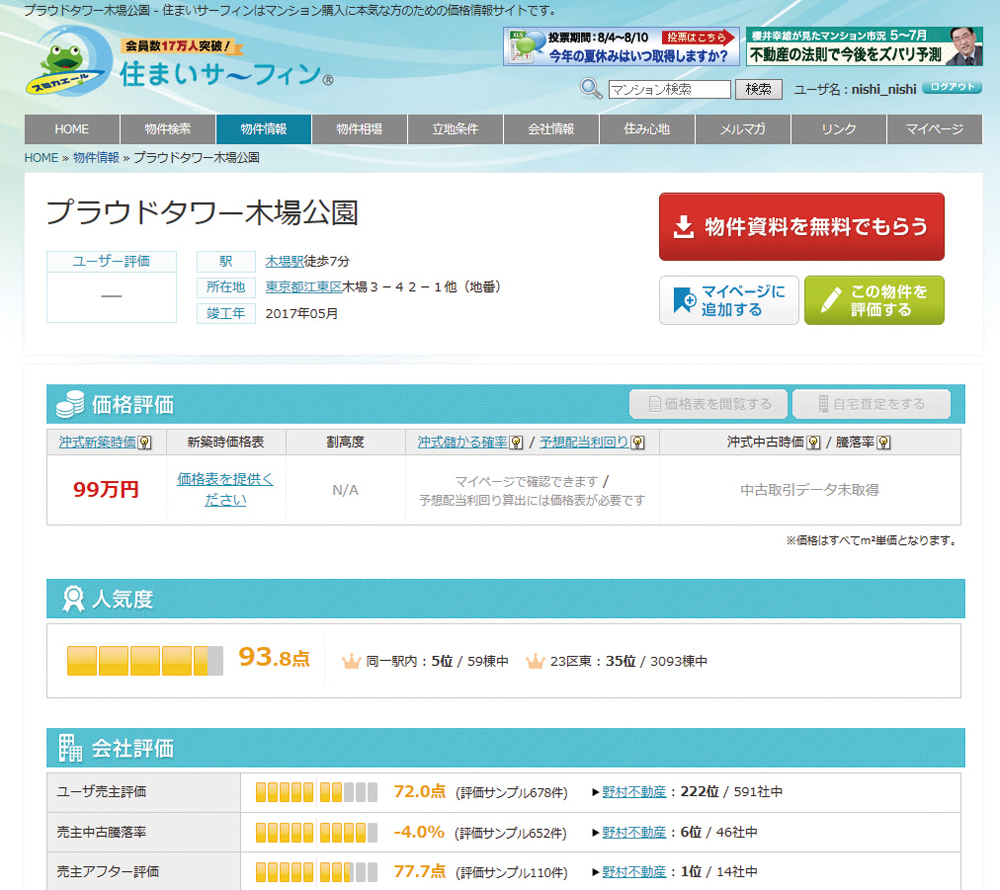The width and height of the screenshot is (1000, 890).
Task: Click the magnifying glass search icon
Action: 591,88
